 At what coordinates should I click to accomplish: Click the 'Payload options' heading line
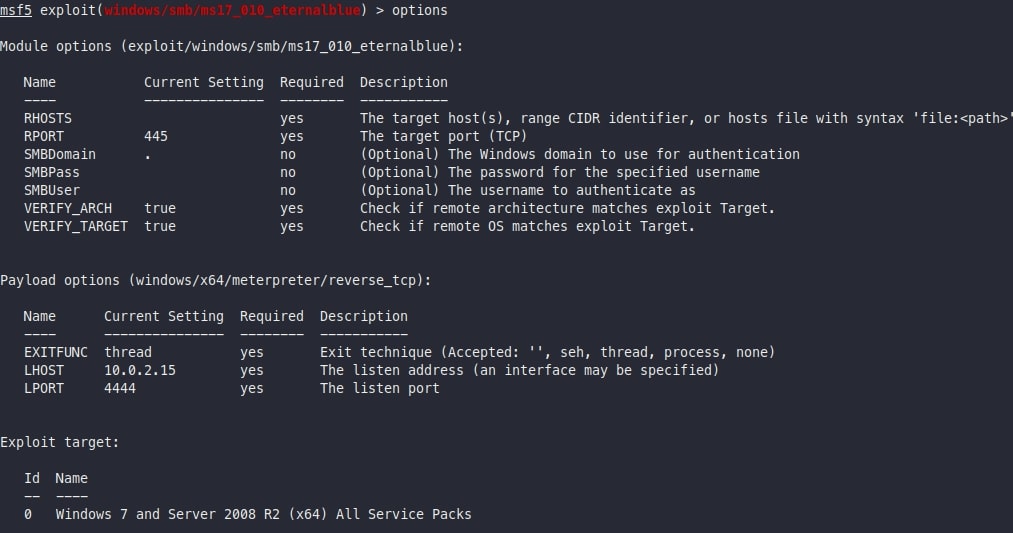(x=215, y=280)
